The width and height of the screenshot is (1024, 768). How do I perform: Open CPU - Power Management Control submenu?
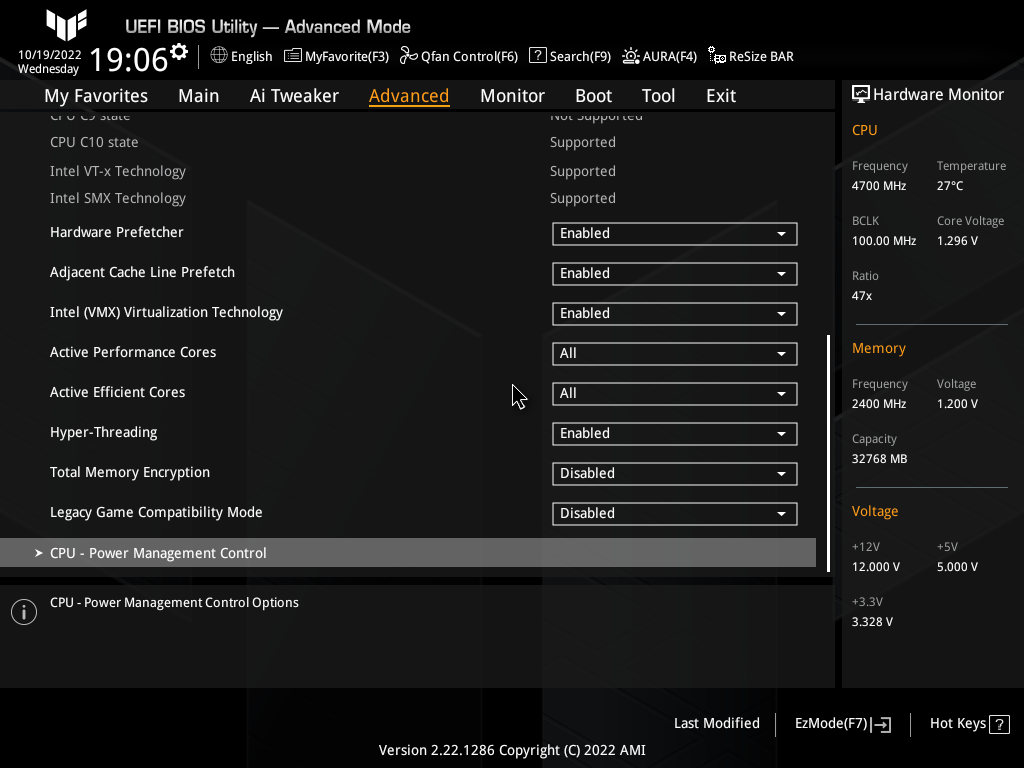[x=157, y=552]
